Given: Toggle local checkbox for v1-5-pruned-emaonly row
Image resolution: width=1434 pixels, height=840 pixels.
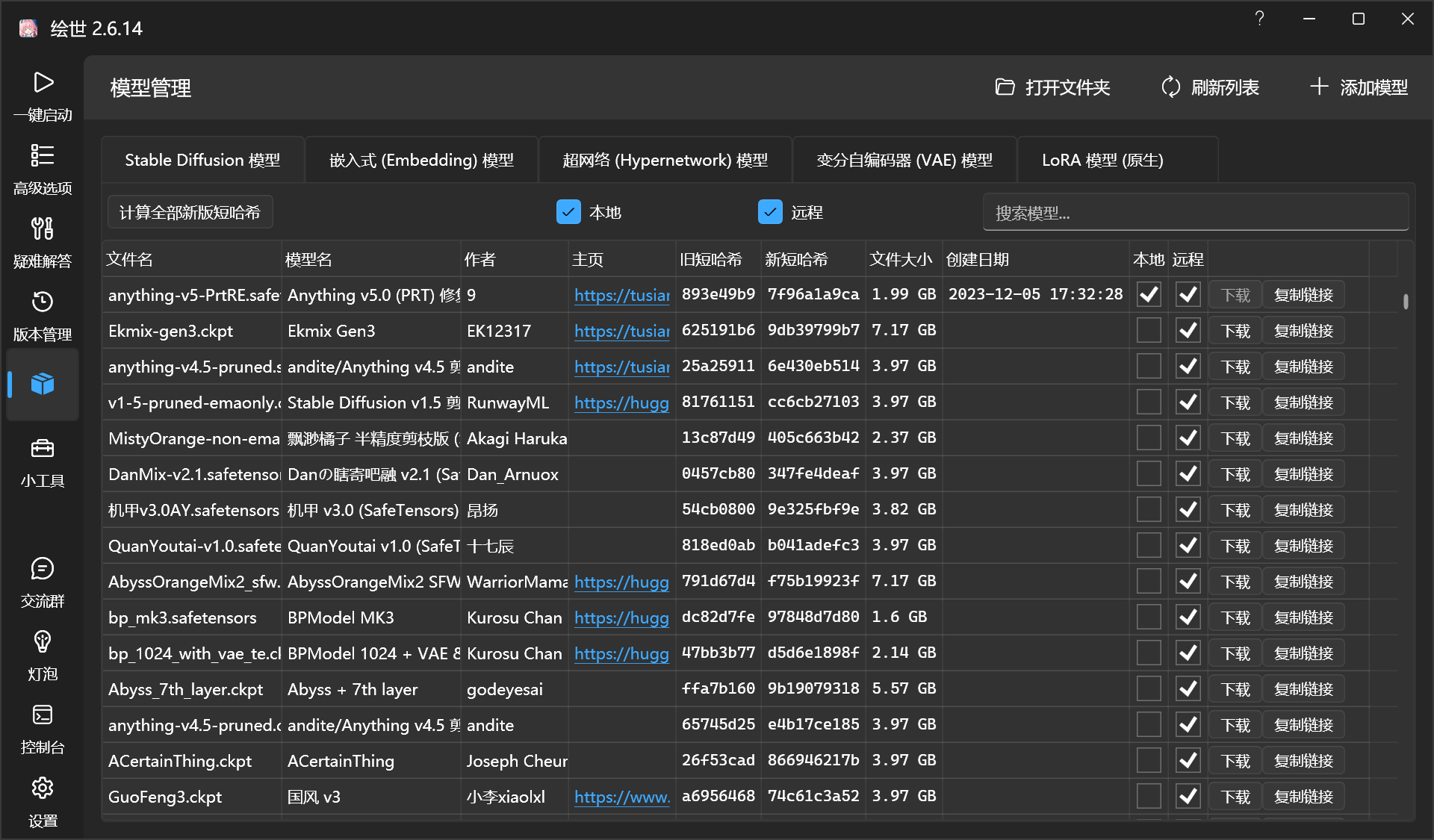Looking at the screenshot, I should click(x=1149, y=402).
